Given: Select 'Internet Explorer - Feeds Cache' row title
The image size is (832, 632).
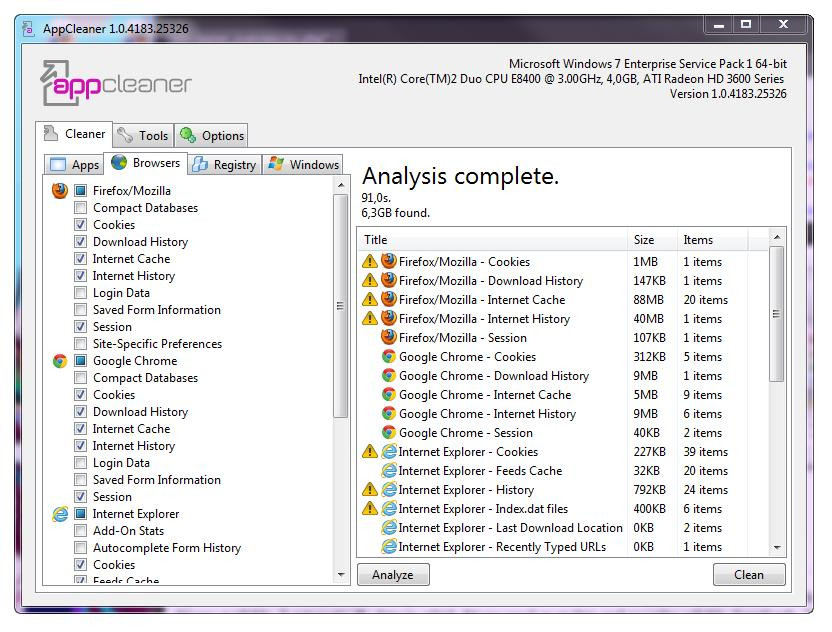Looking at the screenshot, I should click(480, 471).
